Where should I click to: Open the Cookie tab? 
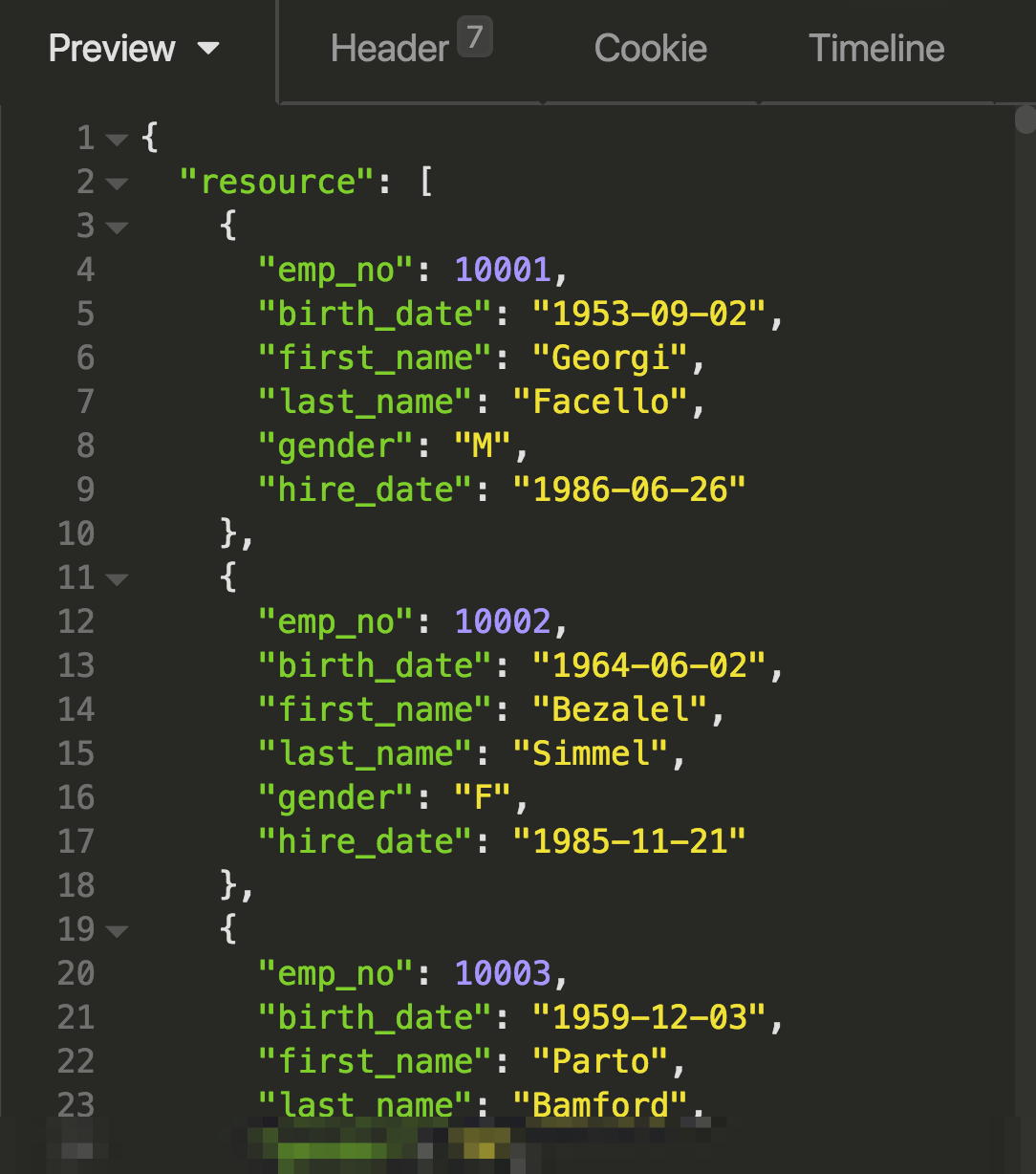tap(650, 48)
